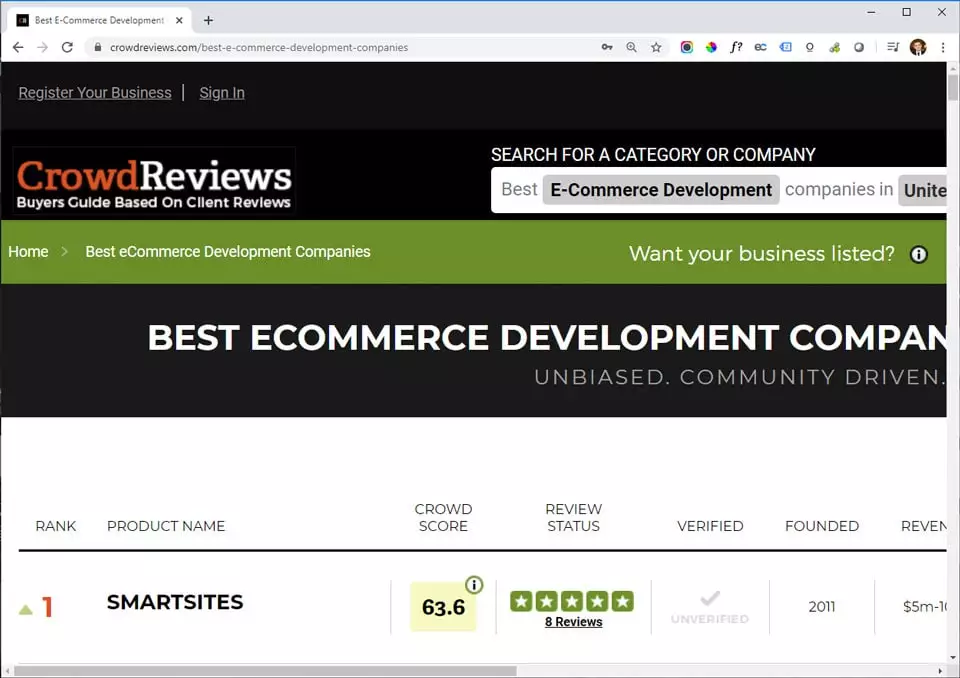Click info icon beside 'Want your business listed?'
Screen dimensions: 960x678
tap(918, 254)
